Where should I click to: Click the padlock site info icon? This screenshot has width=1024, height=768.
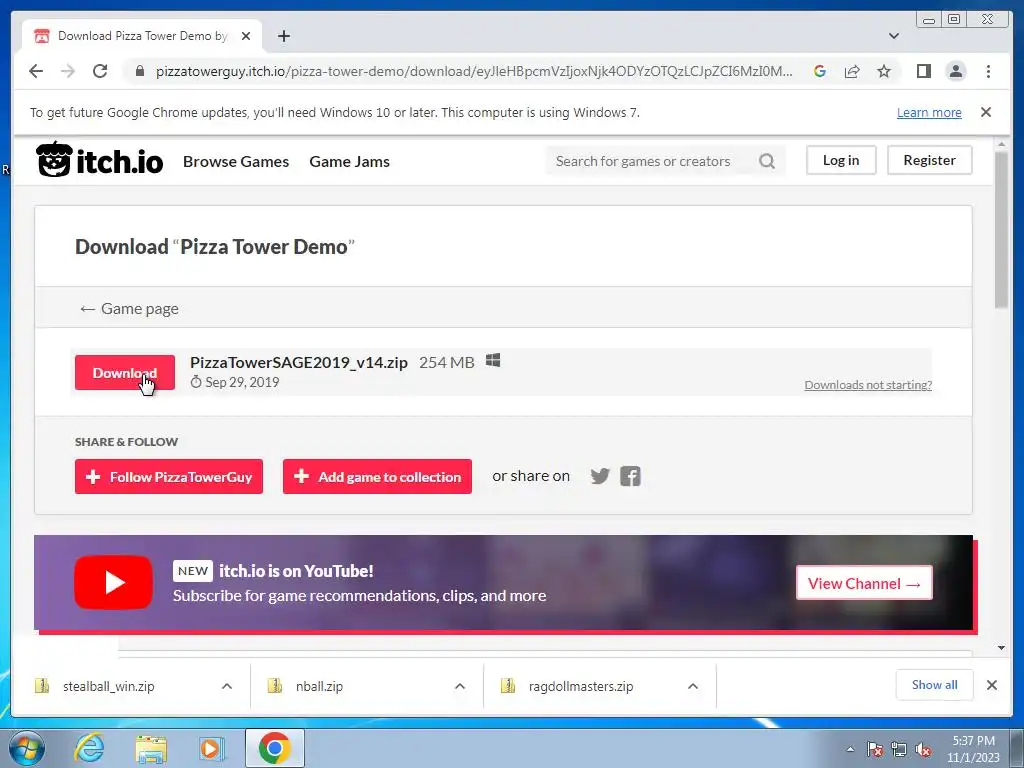139,71
